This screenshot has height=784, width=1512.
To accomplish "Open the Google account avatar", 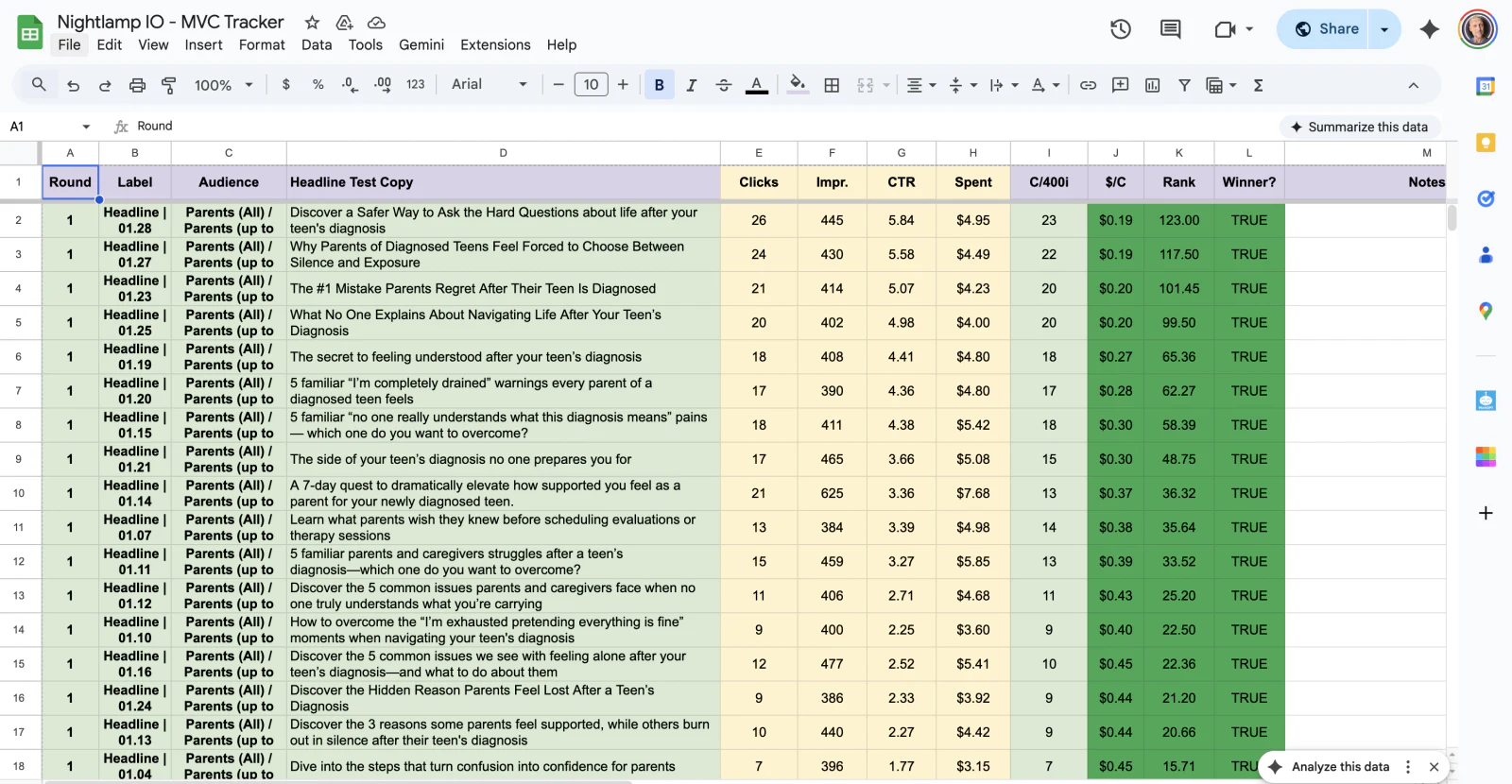I will (x=1477, y=29).
